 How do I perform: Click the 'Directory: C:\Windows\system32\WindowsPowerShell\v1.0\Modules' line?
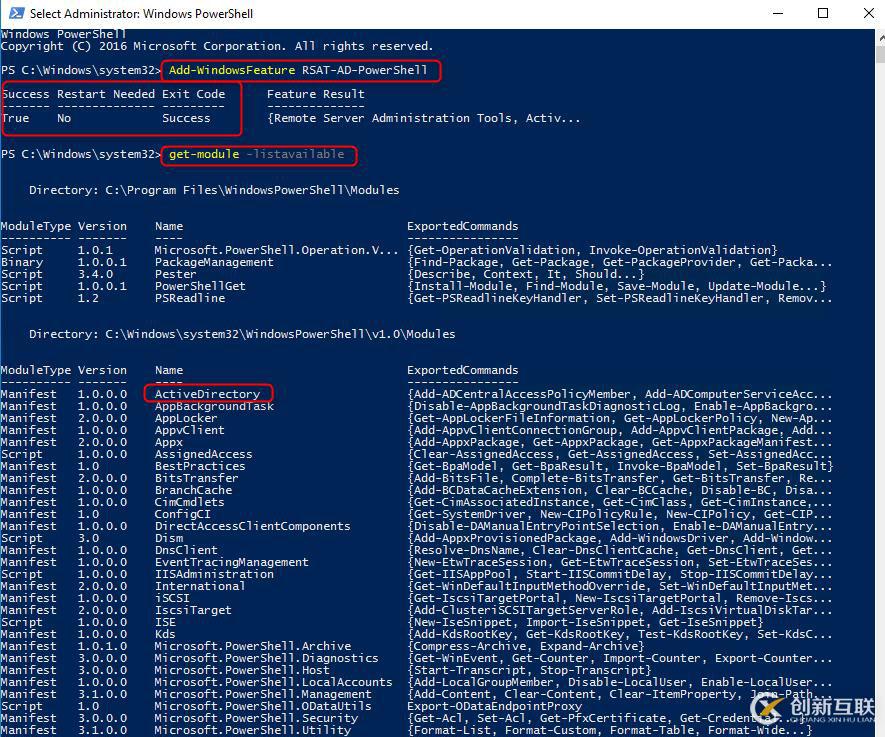click(242, 334)
